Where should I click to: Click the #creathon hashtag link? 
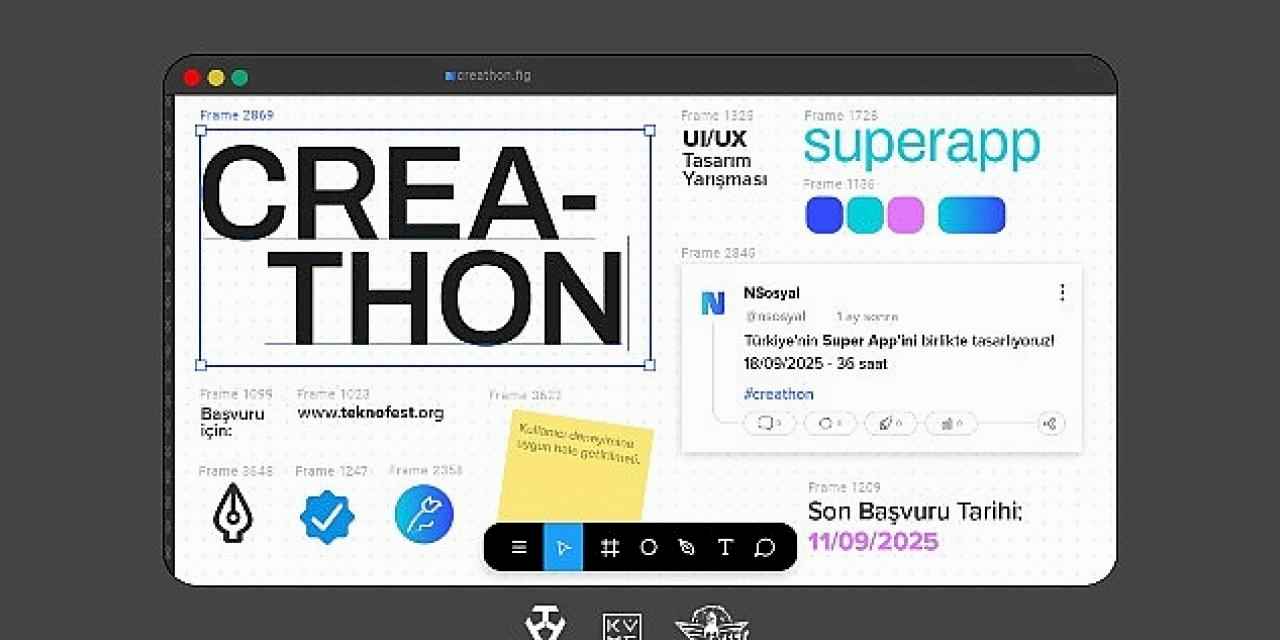tap(778, 394)
